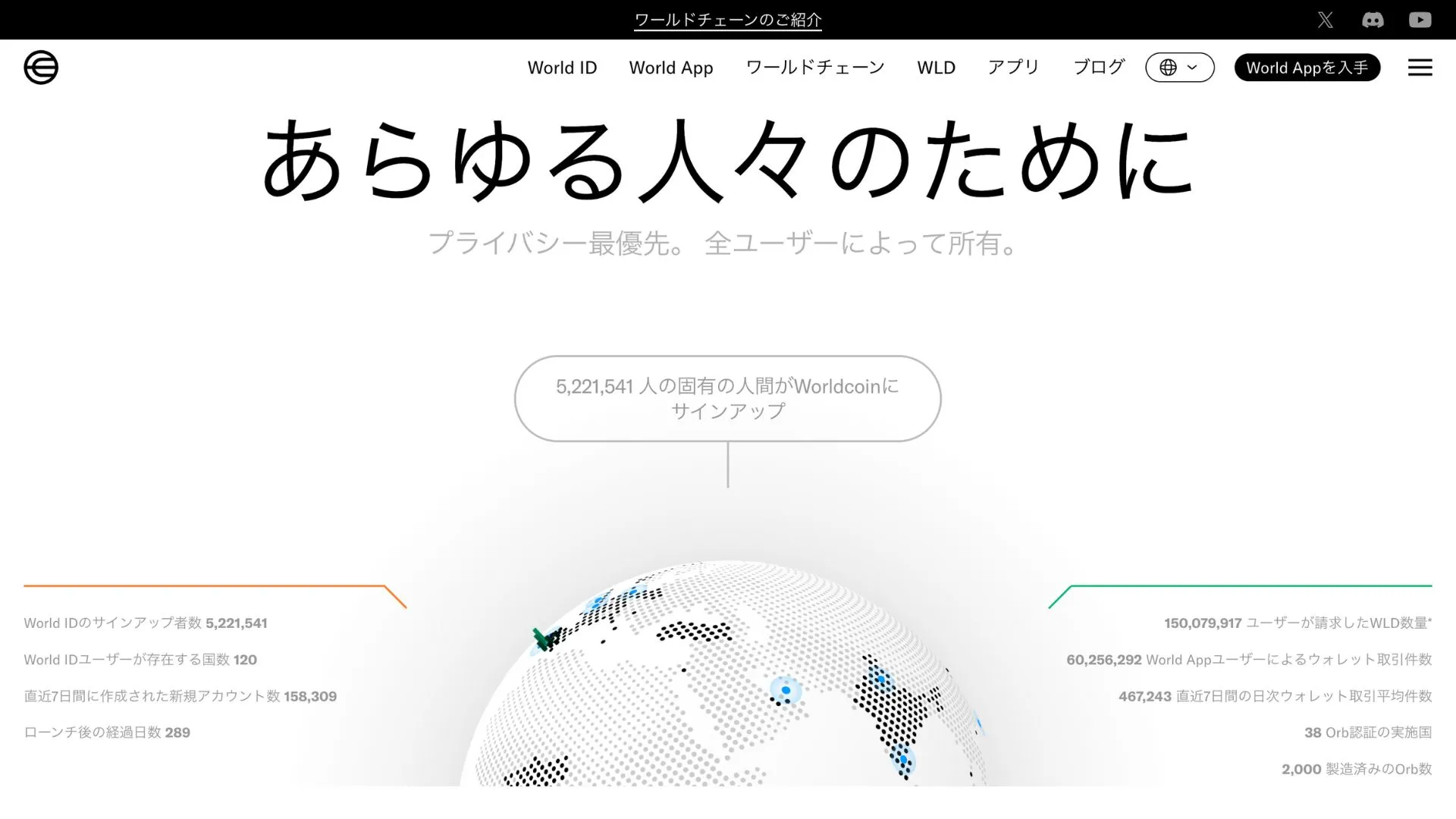1456x819 pixels.
Task: Click the World Appを入手 button
Action: (x=1307, y=67)
